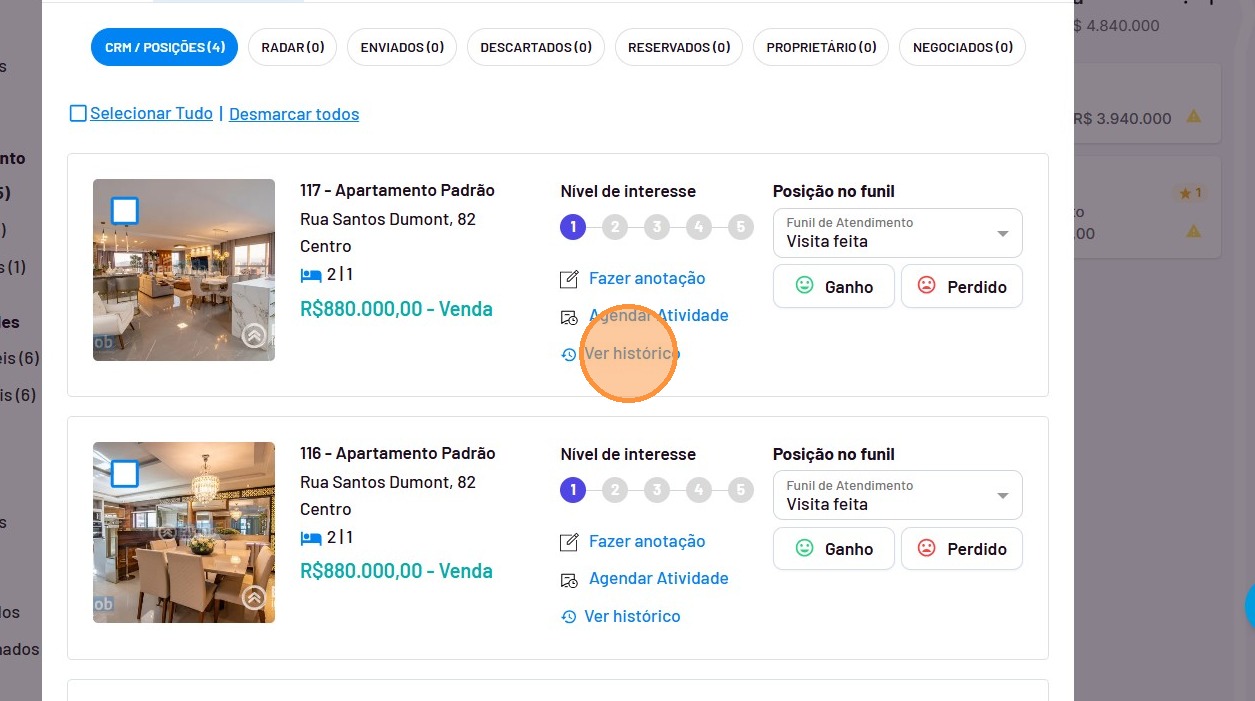The width and height of the screenshot is (1255, 701).
Task: Click the history clock icon on property 116
Action: point(568,617)
